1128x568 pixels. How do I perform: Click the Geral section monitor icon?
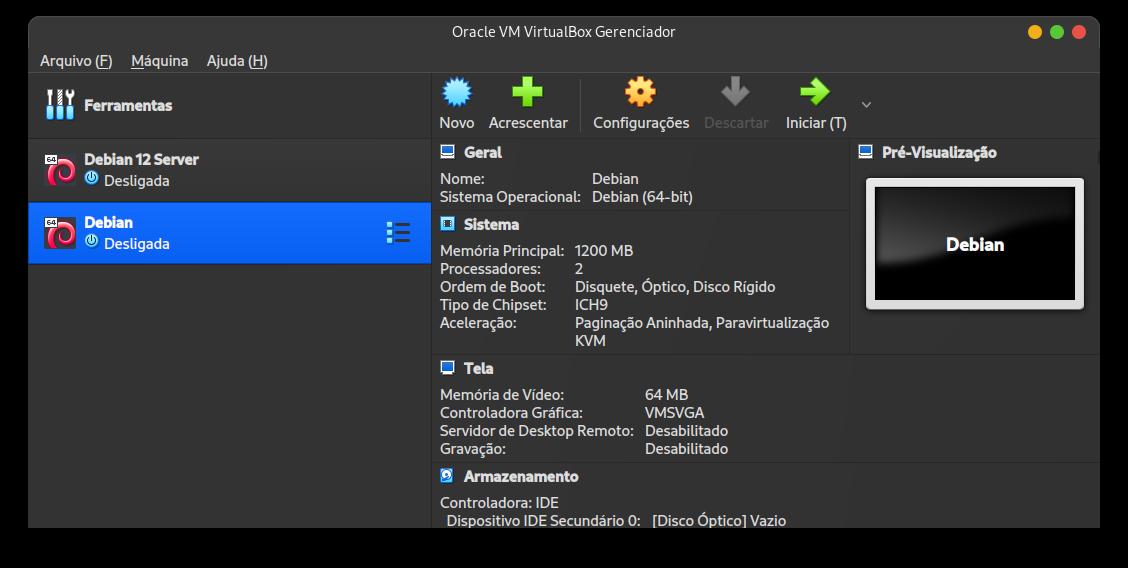(x=447, y=152)
